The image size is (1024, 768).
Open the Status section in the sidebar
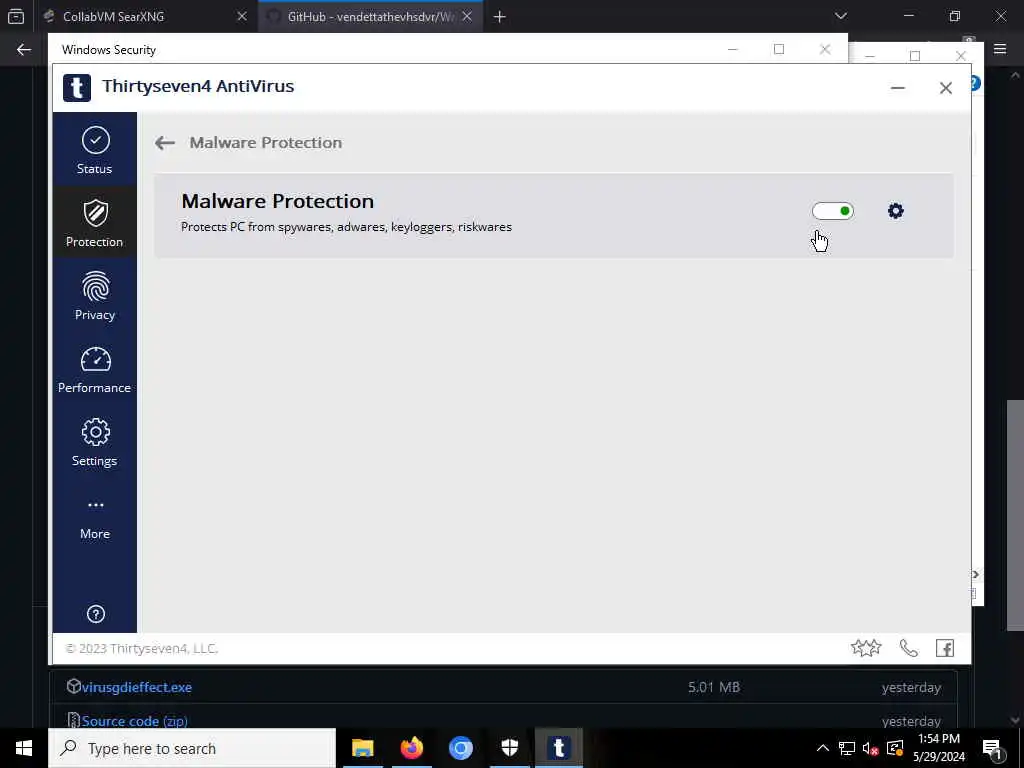coord(95,150)
